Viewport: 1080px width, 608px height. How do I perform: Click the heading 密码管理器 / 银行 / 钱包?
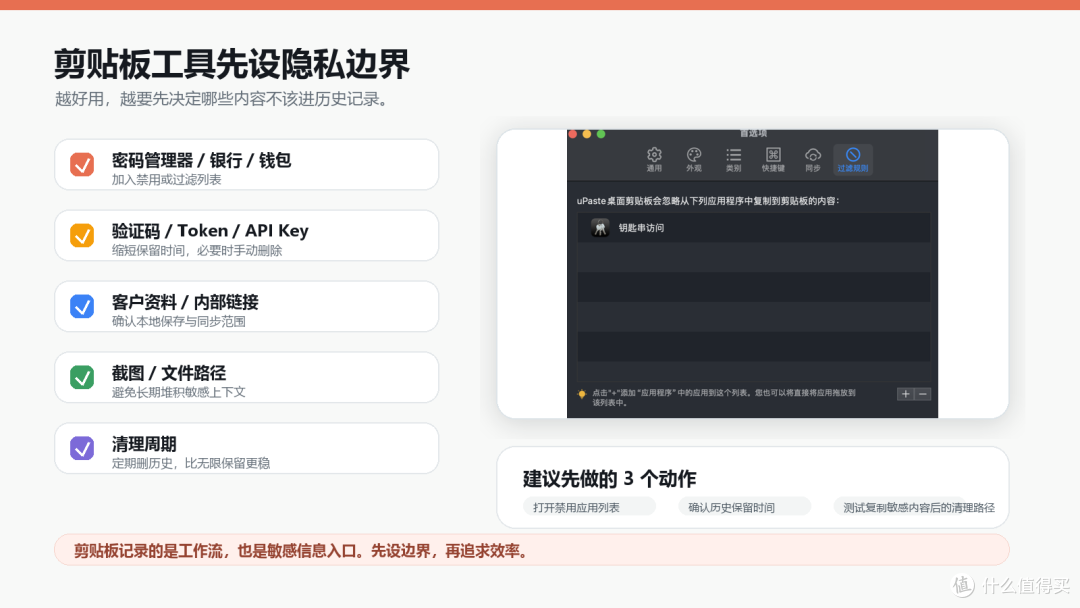pyautogui.click(x=201, y=160)
